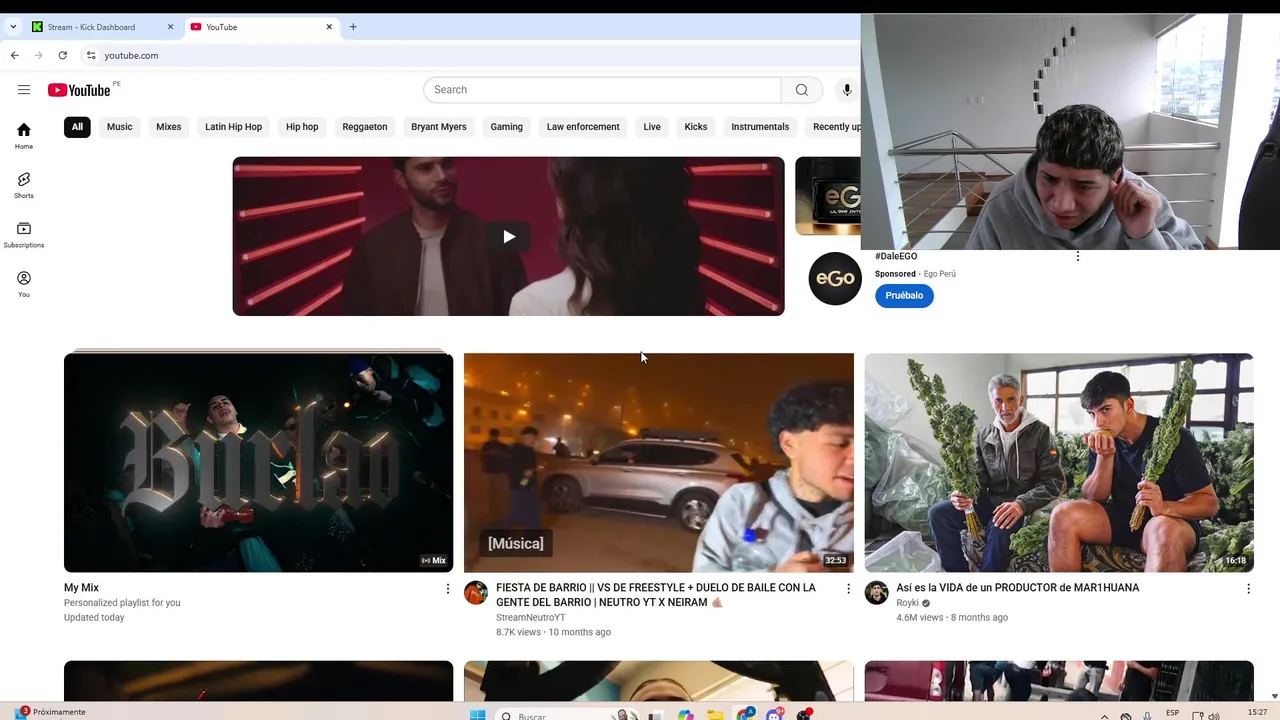Open the Royki channel name link

[907, 603]
